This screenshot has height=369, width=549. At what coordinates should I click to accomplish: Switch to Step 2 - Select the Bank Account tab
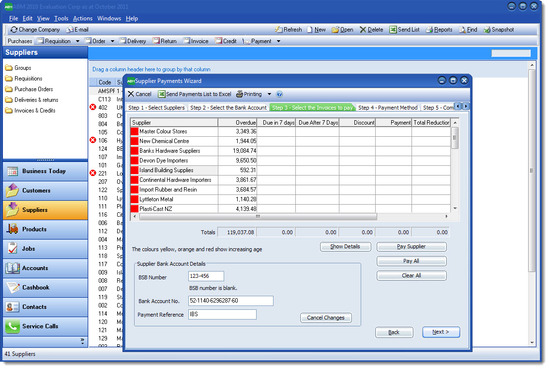[x=229, y=108]
